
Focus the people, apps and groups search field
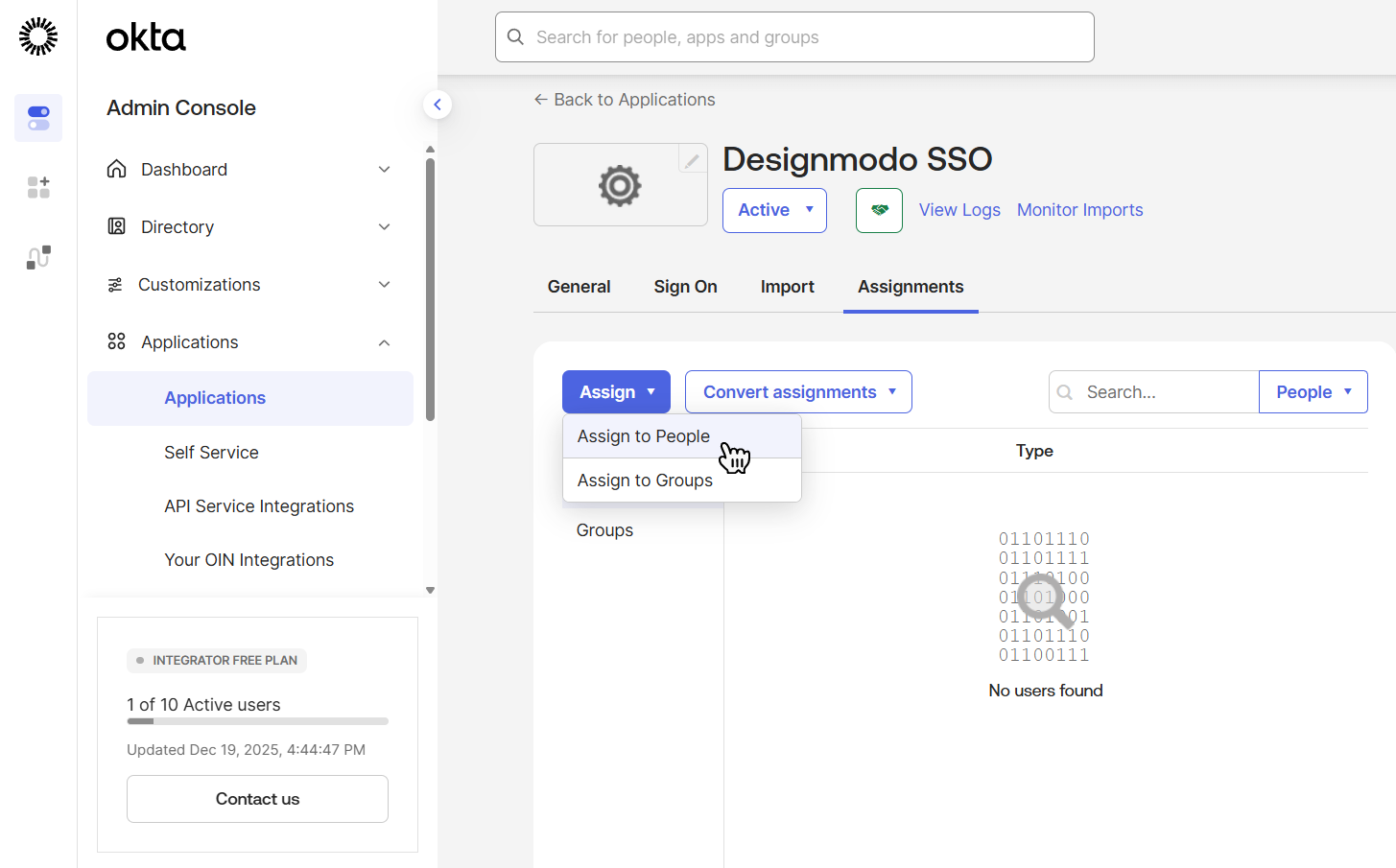point(794,36)
